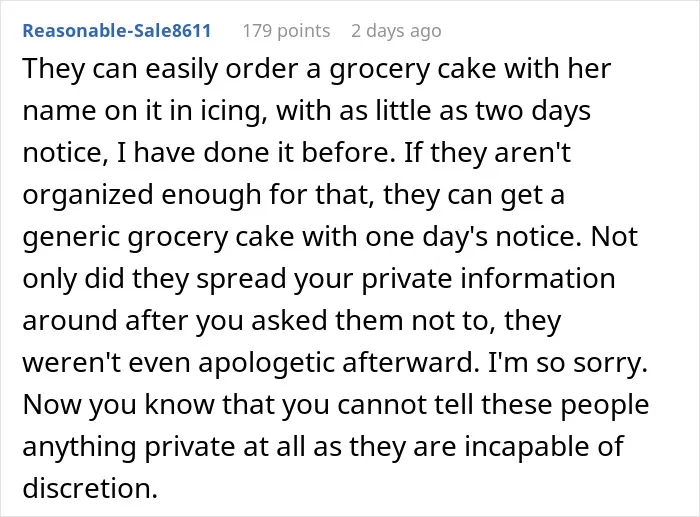Click the phrase 'two days' in second line

point(533,111)
